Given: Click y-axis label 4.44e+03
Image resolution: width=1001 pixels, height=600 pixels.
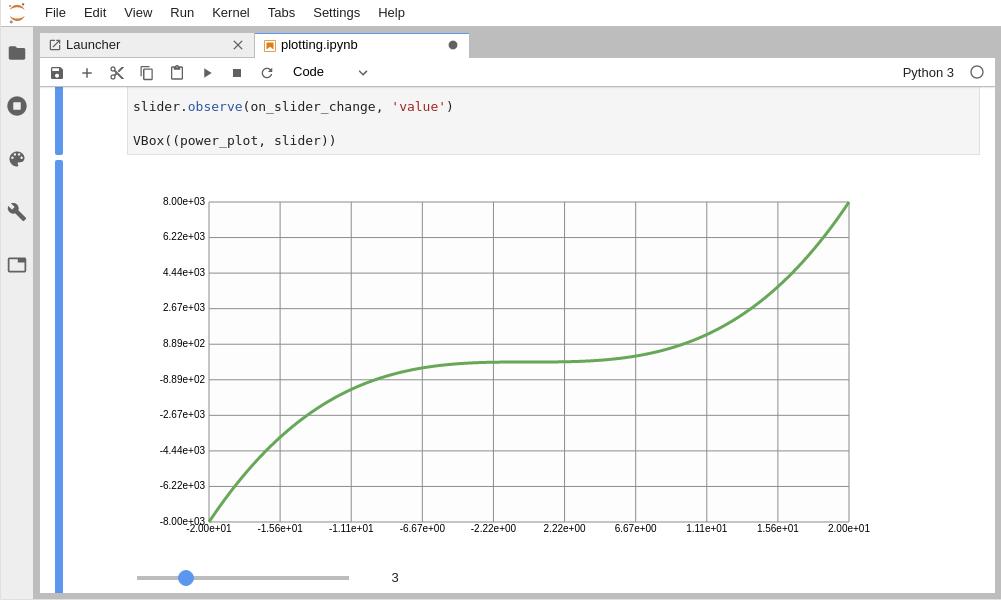Looking at the screenshot, I should [x=184, y=272].
